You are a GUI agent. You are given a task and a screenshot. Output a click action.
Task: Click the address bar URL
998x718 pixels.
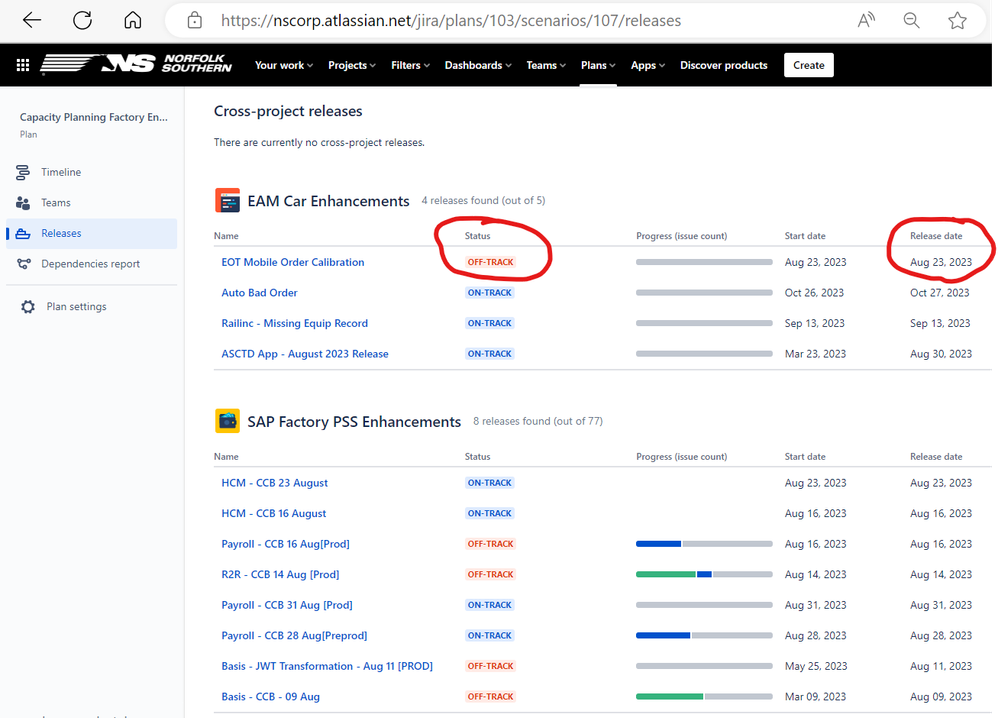(x=451, y=20)
